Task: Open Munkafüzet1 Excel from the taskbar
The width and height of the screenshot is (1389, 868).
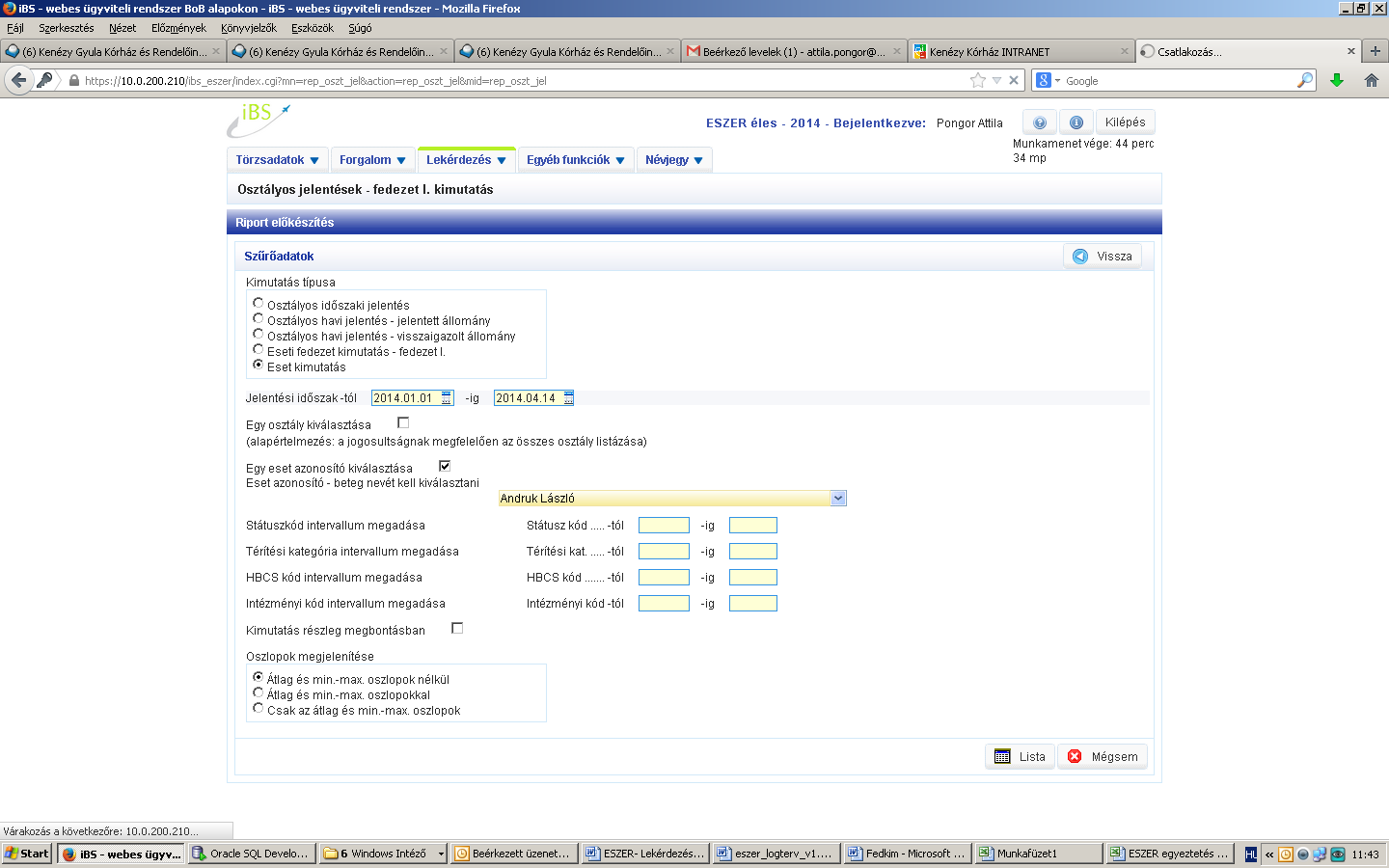Action: click(1038, 854)
